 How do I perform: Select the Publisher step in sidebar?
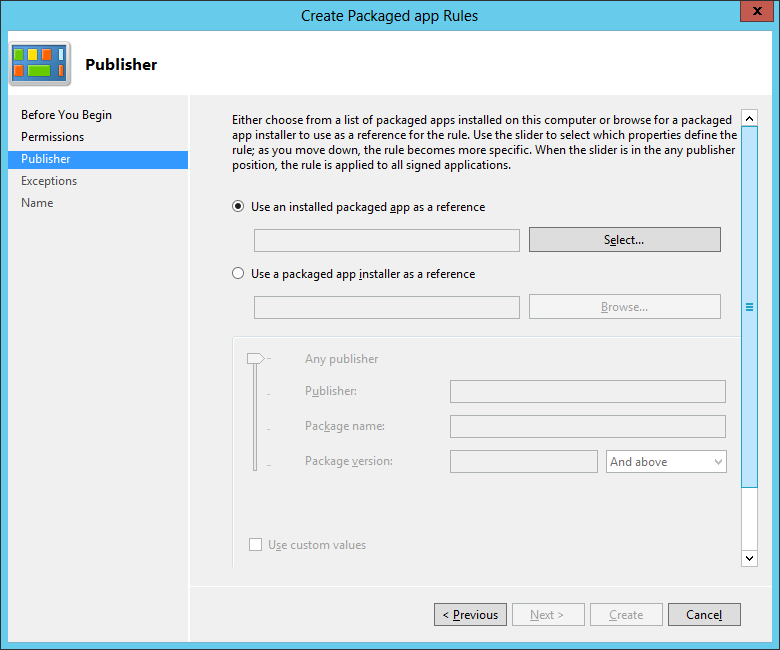[46, 159]
